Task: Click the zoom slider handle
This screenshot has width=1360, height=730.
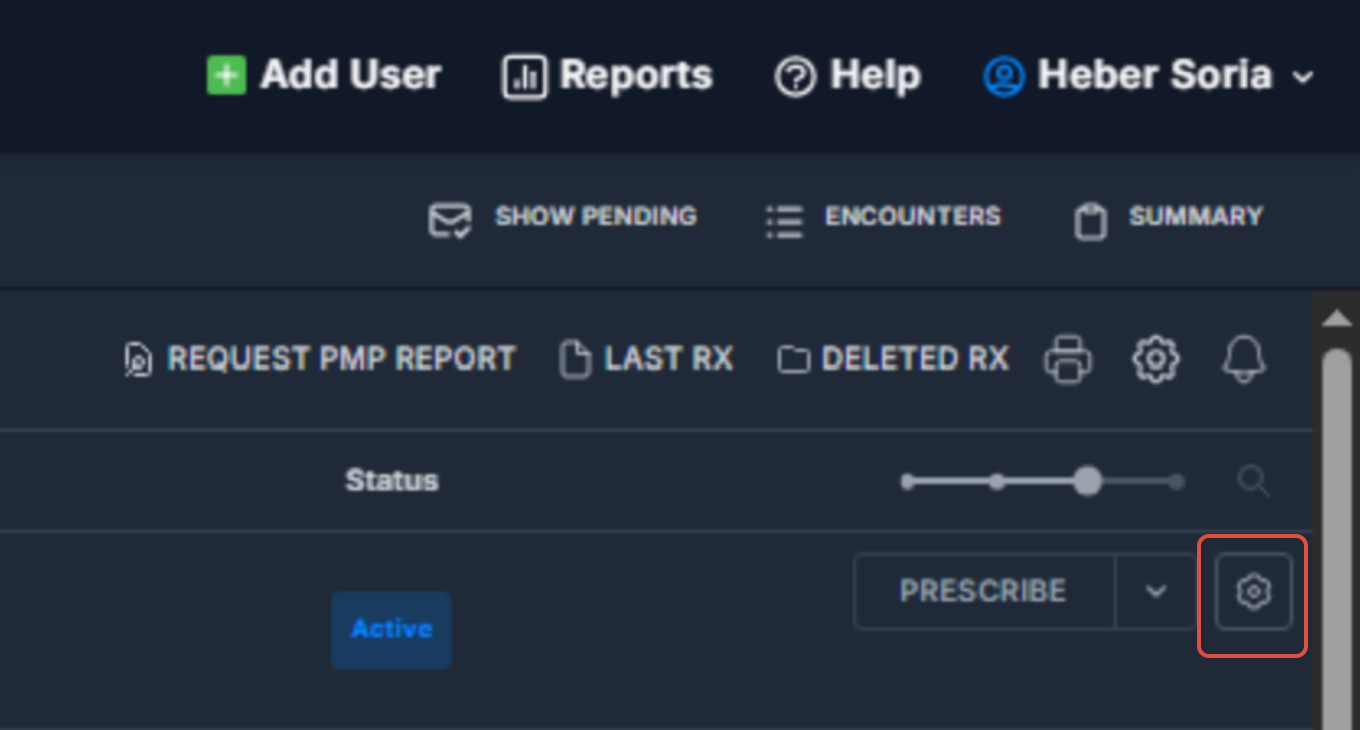Action: (x=1087, y=481)
